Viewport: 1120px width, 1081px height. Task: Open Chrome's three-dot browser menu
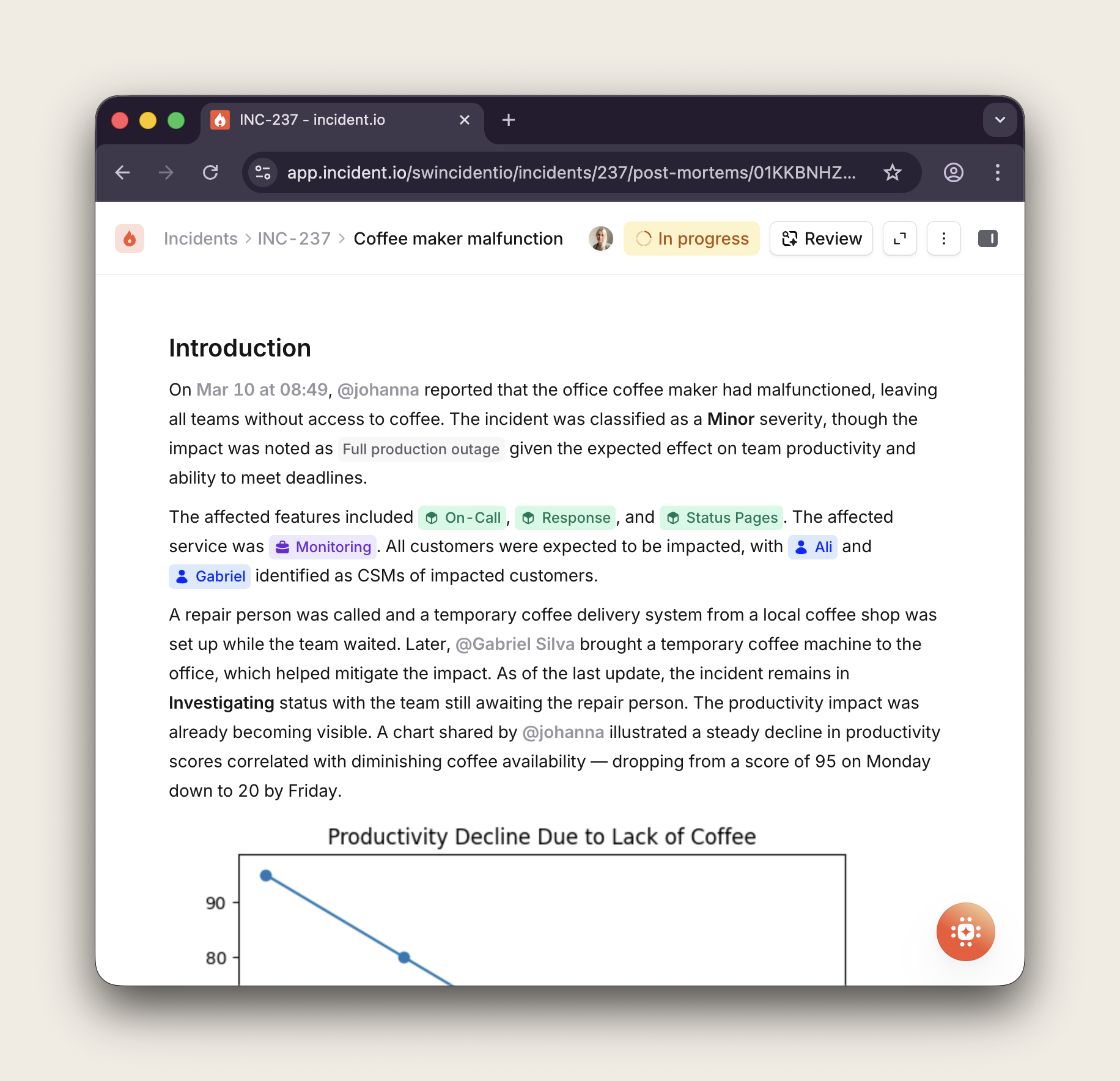tap(998, 172)
